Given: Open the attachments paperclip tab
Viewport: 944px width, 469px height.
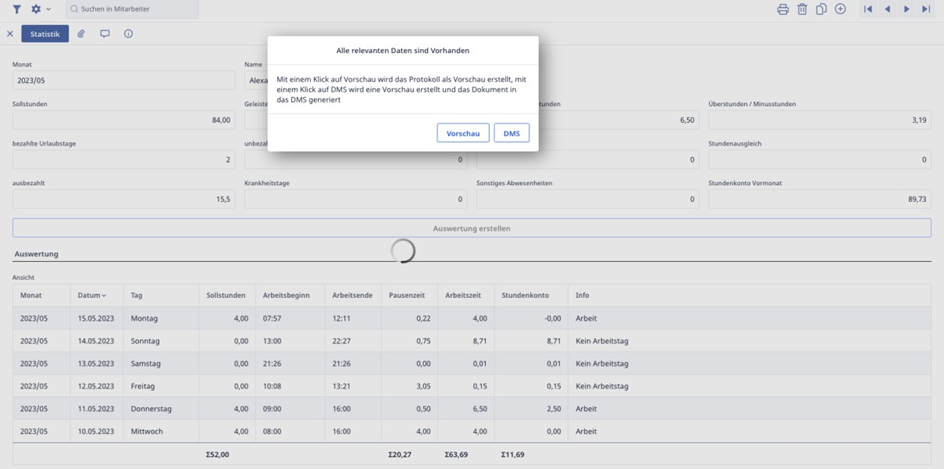Looking at the screenshot, I should tap(81, 34).
